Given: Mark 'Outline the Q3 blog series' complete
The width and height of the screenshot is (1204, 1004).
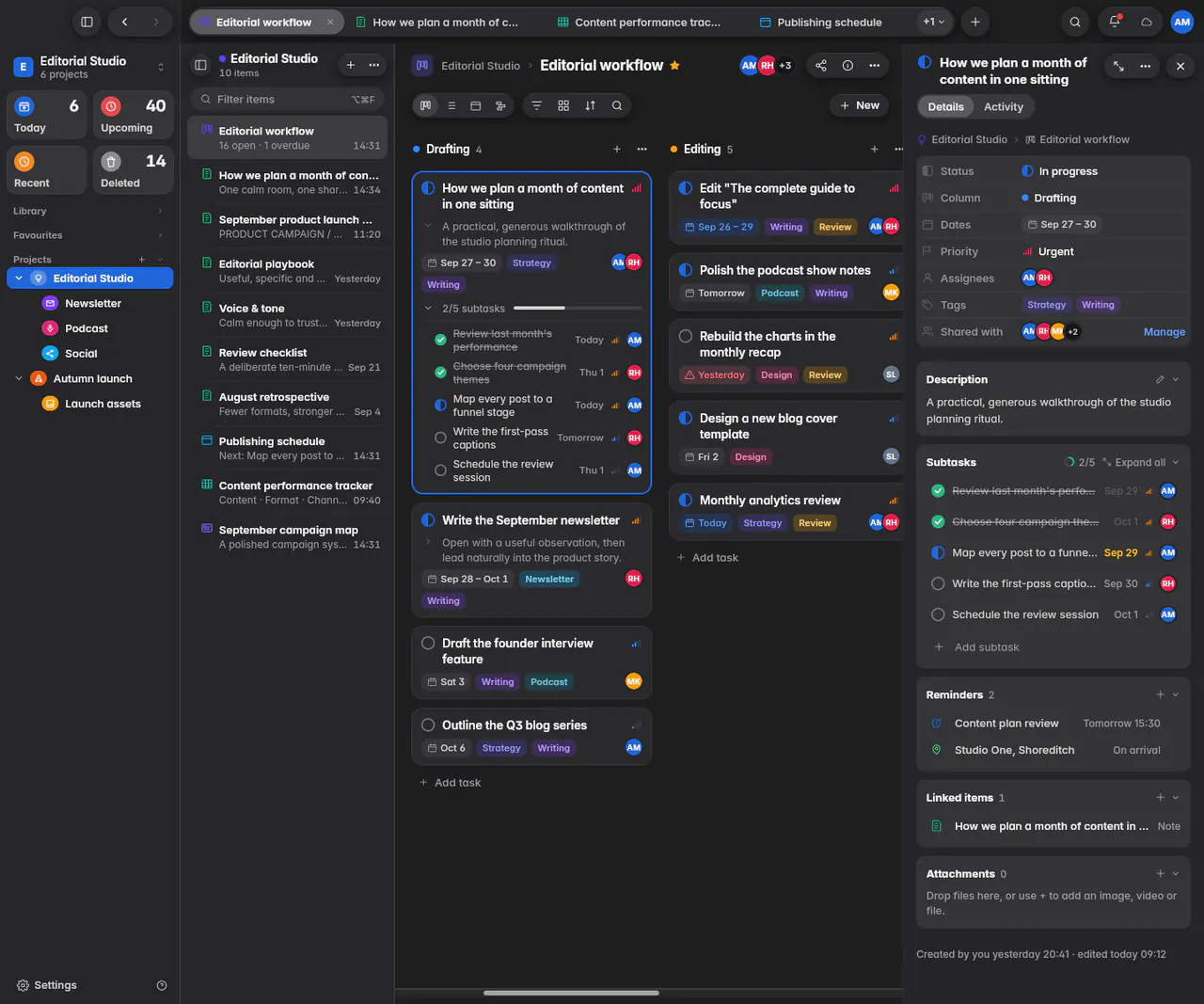Looking at the screenshot, I should coord(428,725).
